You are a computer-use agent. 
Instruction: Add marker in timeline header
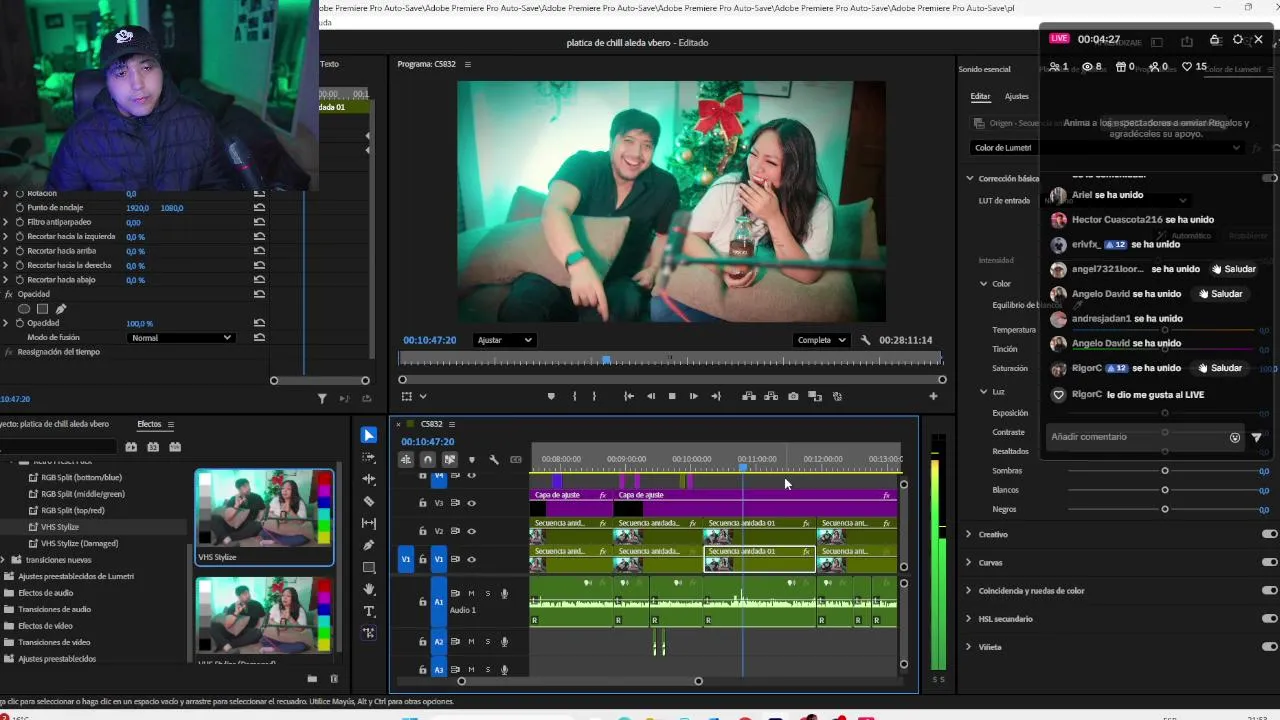(472, 460)
